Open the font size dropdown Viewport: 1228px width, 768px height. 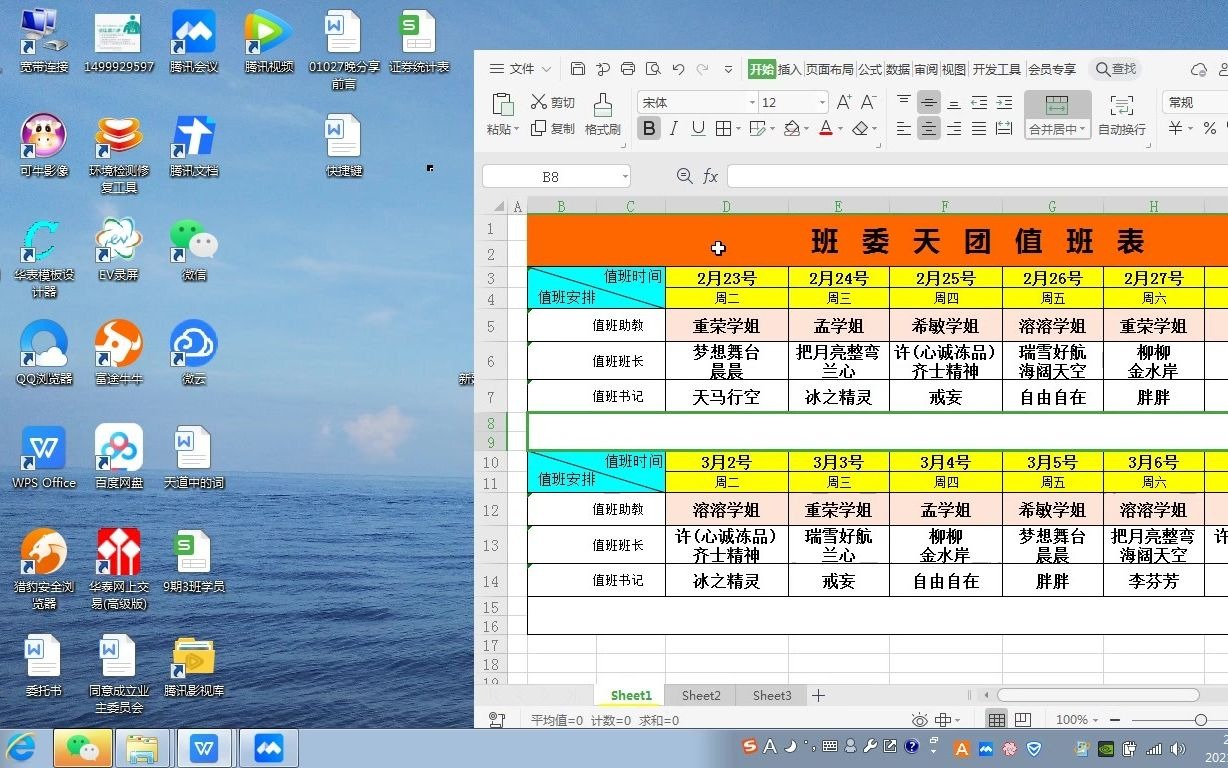tap(822, 101)
